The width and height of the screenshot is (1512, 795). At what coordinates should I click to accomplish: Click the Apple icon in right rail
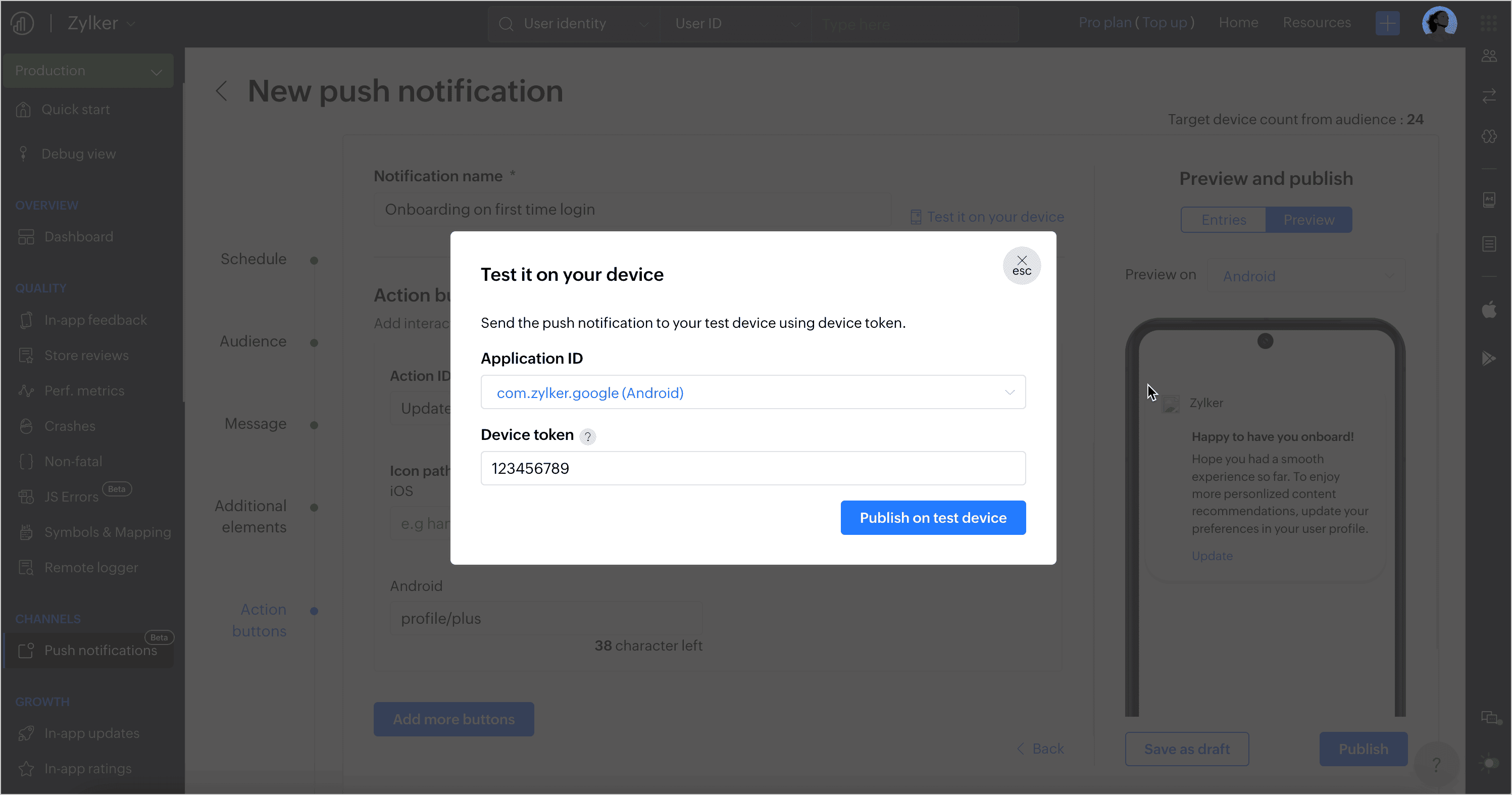(1489, 309)
